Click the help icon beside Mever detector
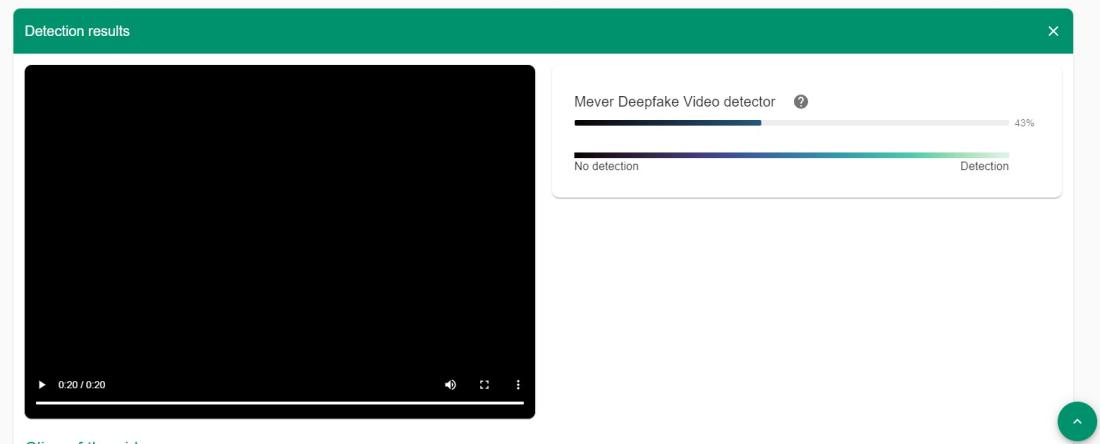 [801, 102]
